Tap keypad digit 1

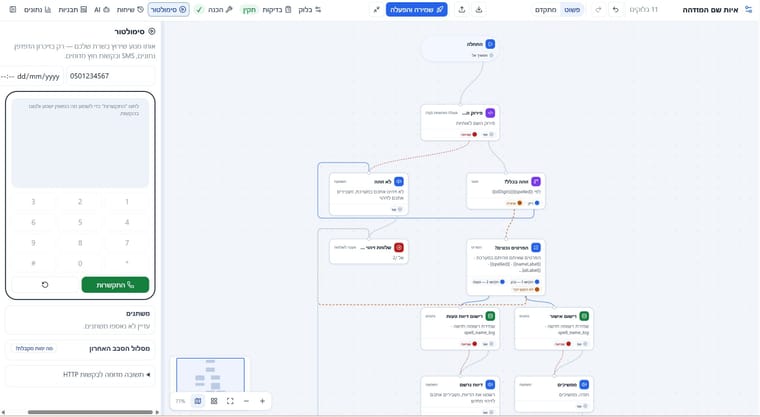[127, 202]
